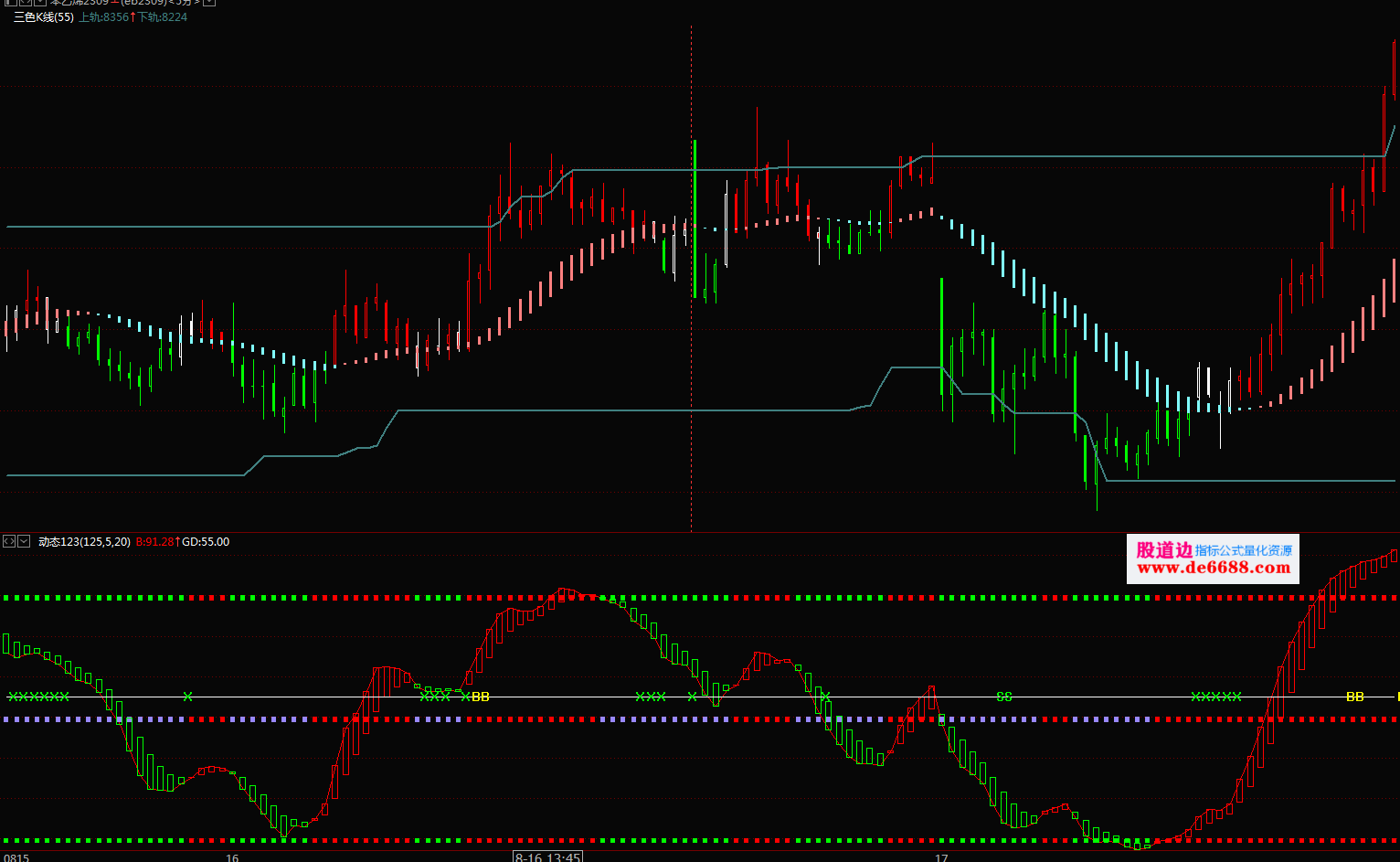Click the 8-16 13:45 crosshair time label

[x=547, y=857]
